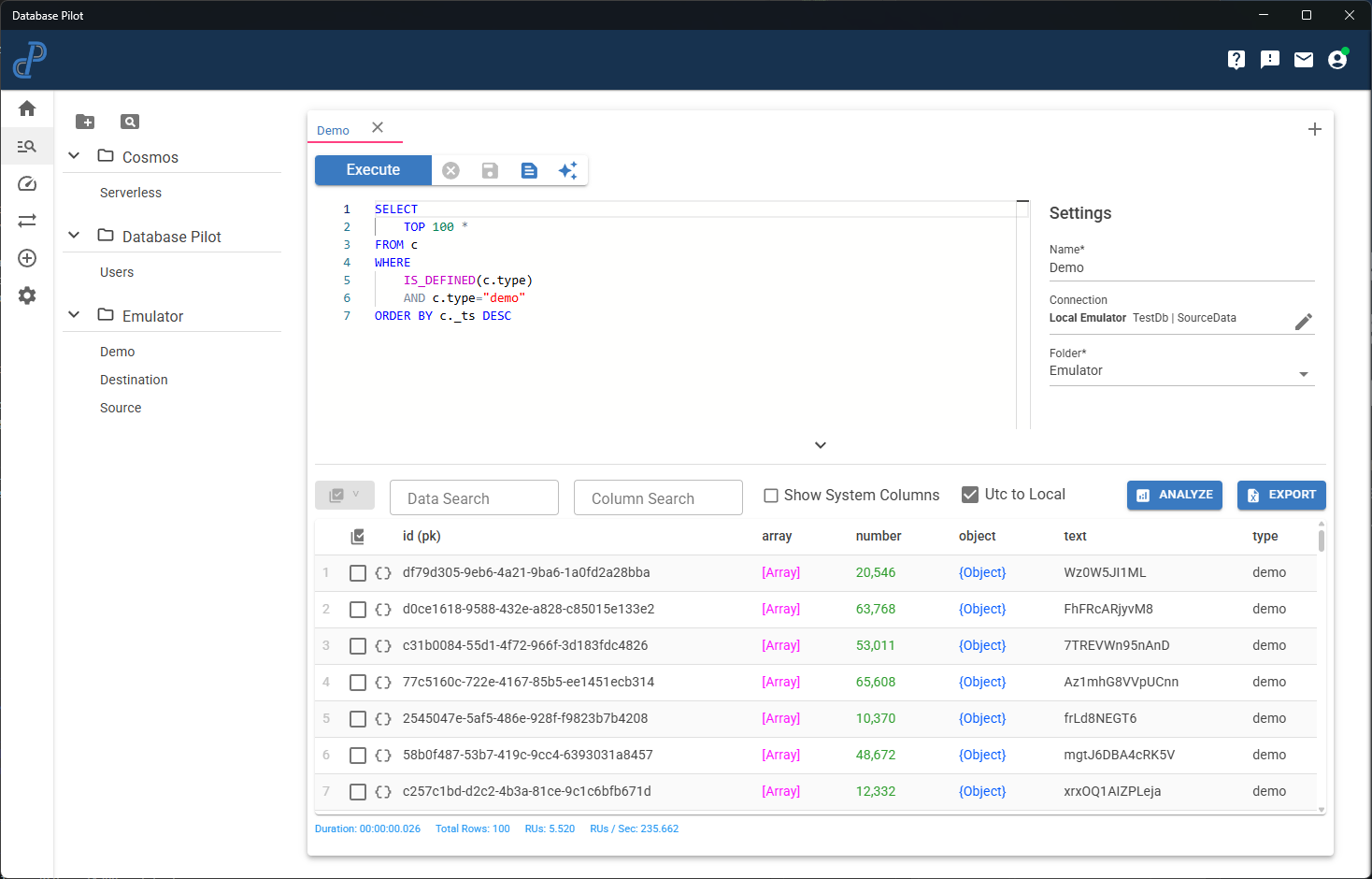1372x879 pixels.
Task: Edit the connection using the pencil icon
Action: pyautogui.click(x=1304, y=322)
